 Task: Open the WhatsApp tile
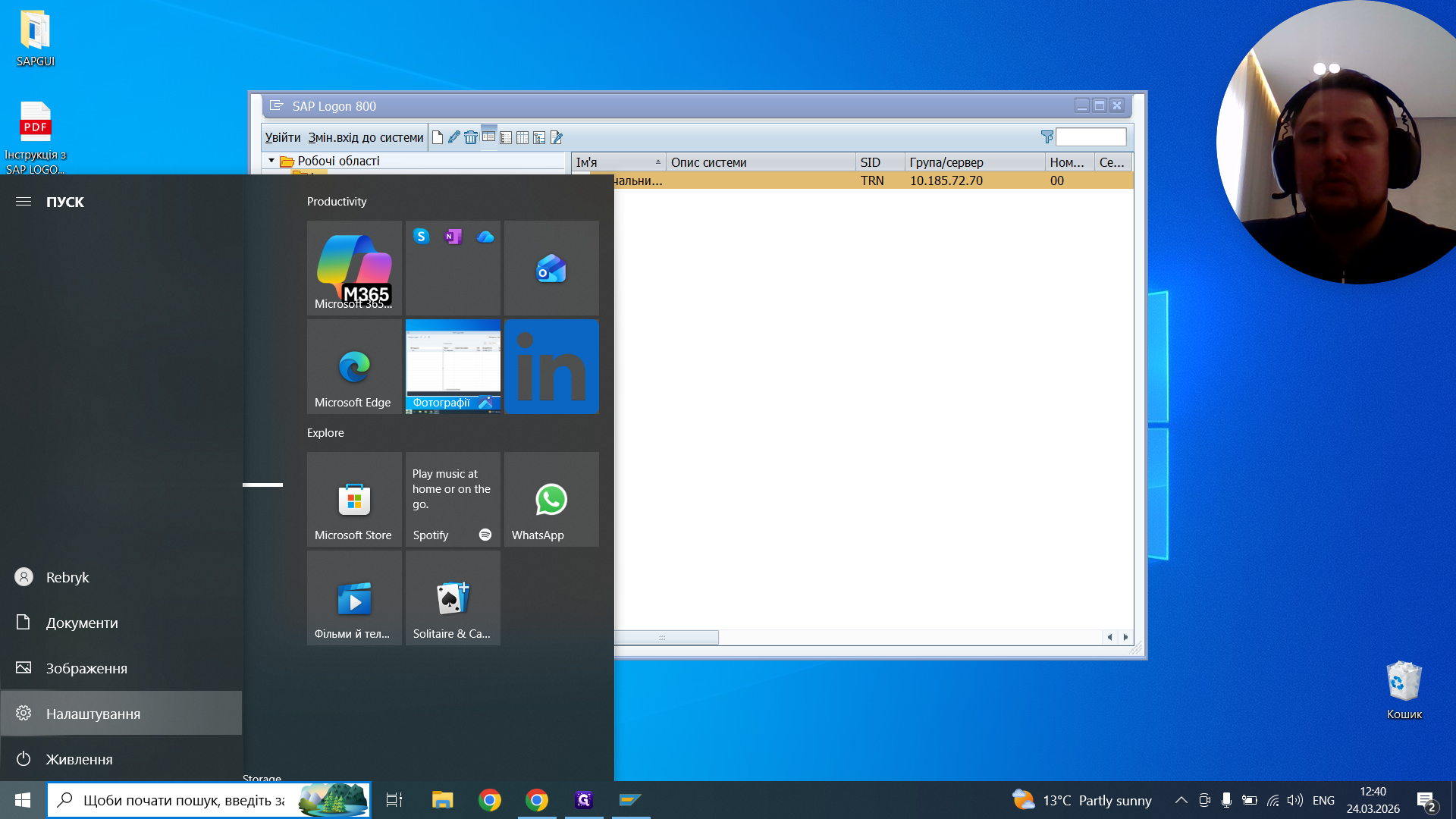tap(551, 499)
